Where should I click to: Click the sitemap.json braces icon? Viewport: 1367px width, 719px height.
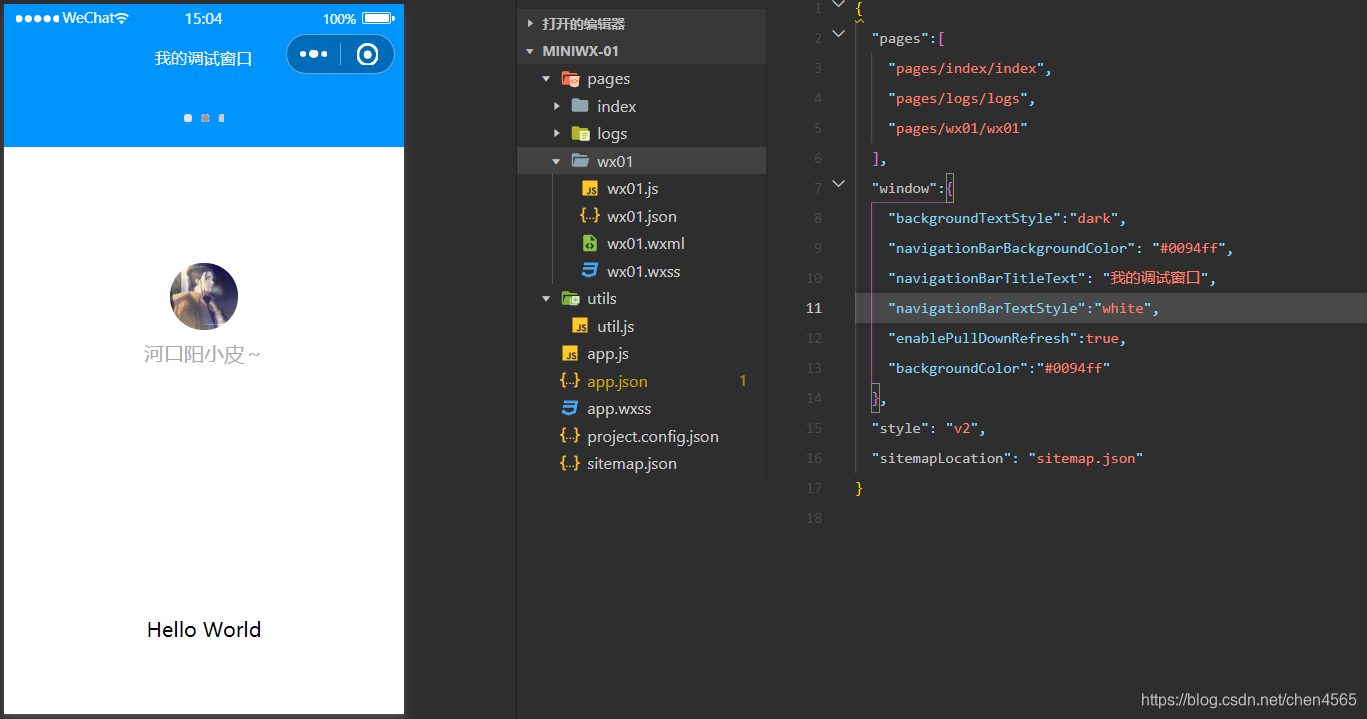(x=570, y=464)
